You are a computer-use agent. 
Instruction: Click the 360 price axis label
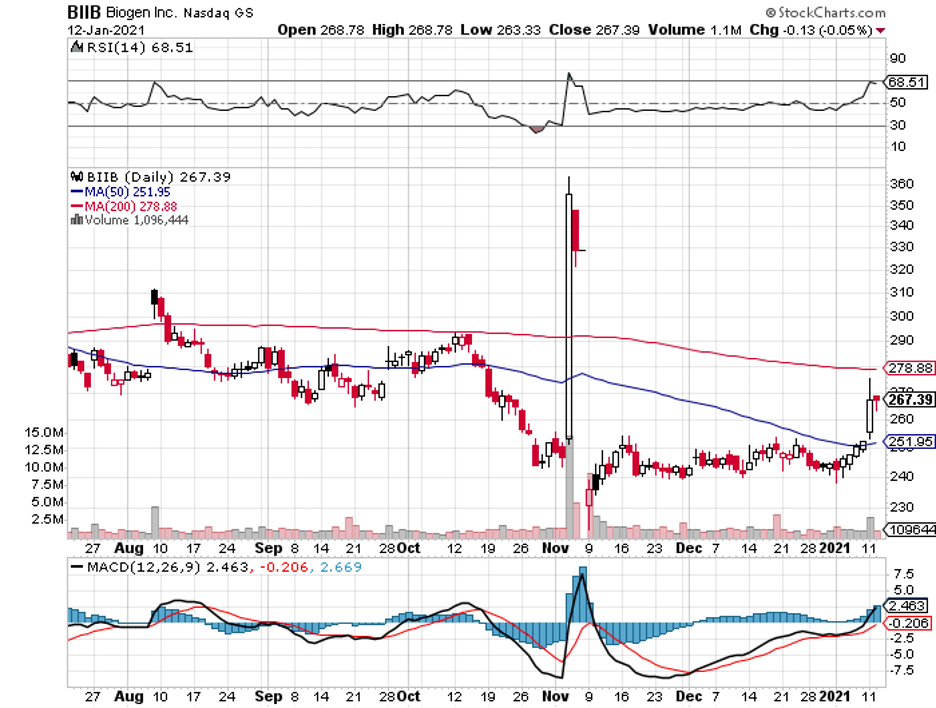pos(901,184)
